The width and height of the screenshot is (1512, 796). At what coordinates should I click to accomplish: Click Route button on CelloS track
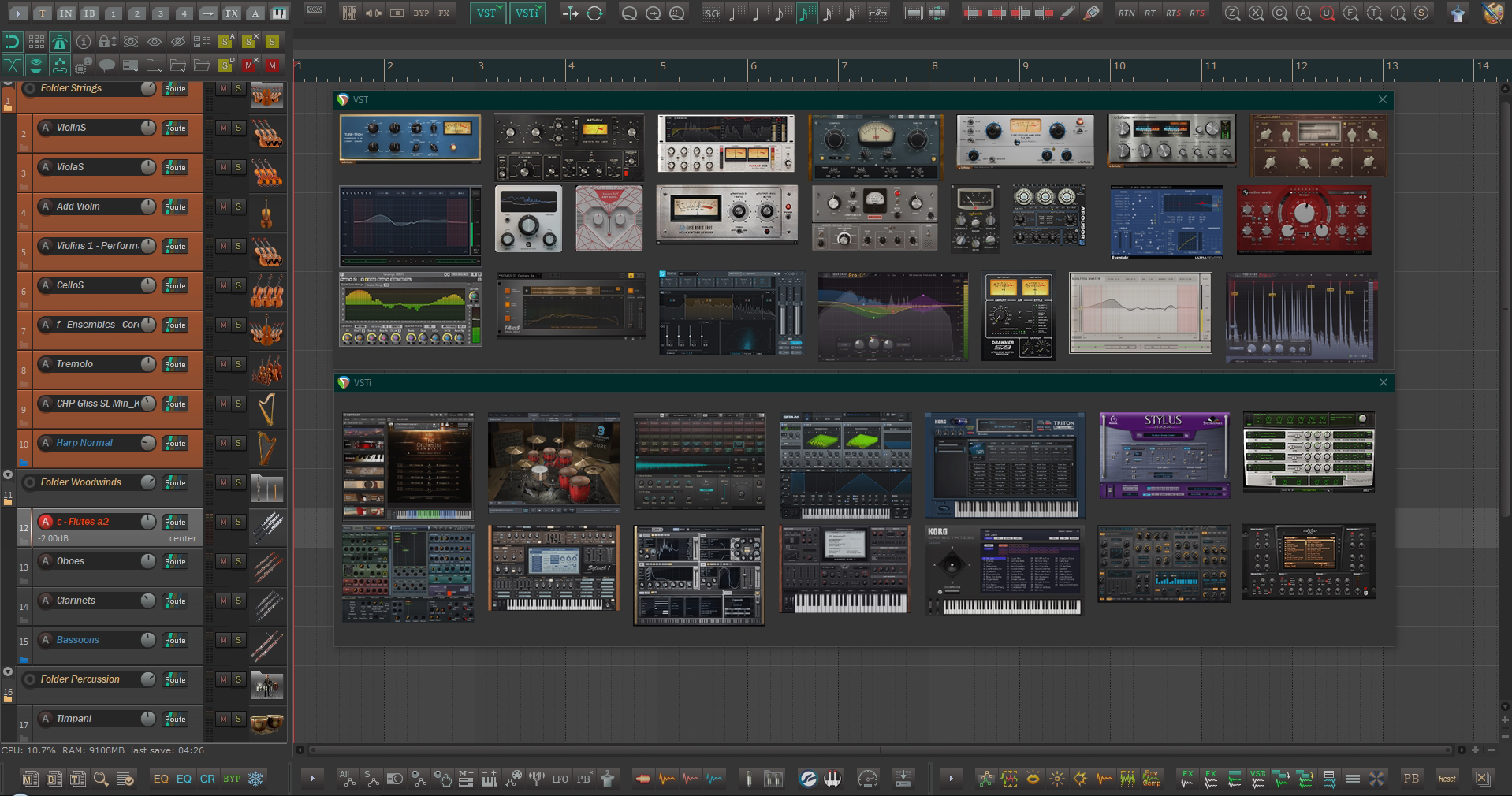pyautogui.click(x=175, y=286)
